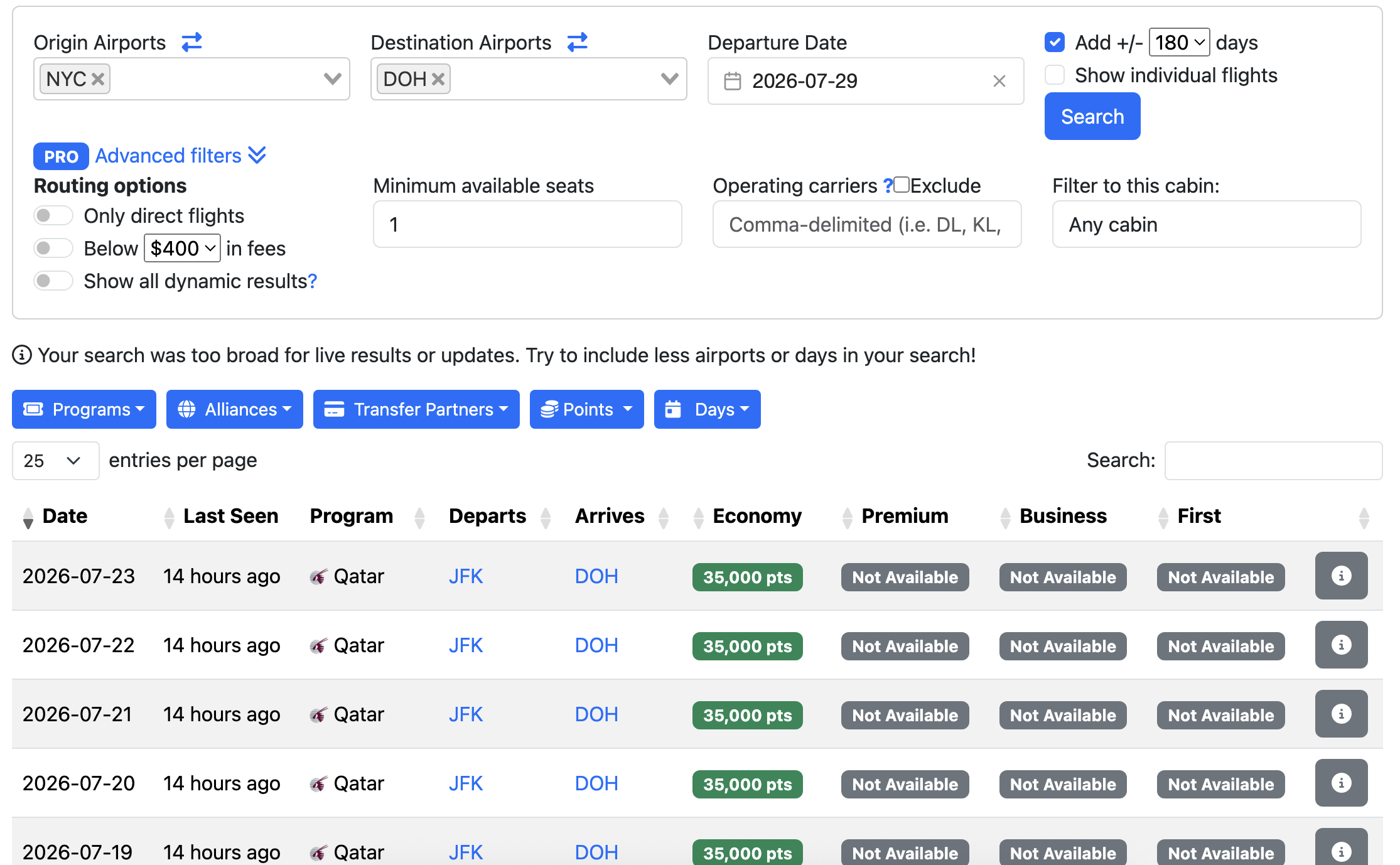Open the Destination Airports dropdown arrow
The width and height of the screenshot is (1400, 865).
point(670,79)
